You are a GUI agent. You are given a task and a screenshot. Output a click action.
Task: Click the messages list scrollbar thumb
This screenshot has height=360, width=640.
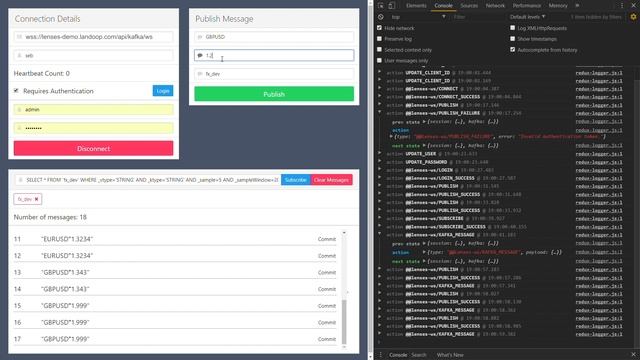[344, 322]
